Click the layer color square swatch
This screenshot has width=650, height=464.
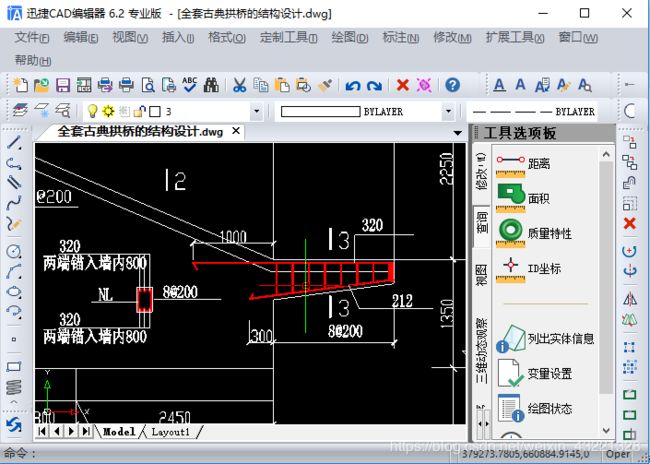(x=155, y=111)
